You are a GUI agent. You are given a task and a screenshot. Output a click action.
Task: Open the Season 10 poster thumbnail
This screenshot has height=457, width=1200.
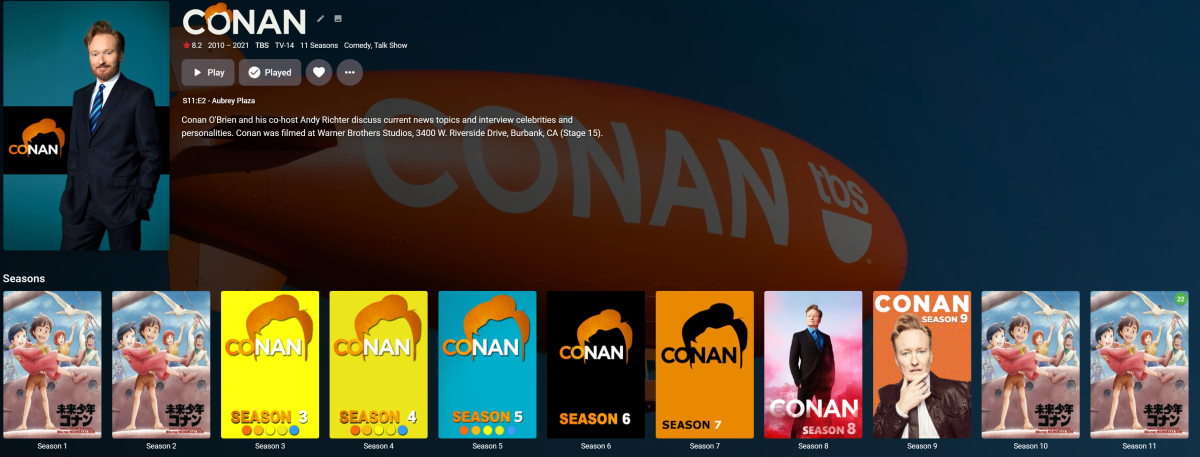tap(1031, 365)
